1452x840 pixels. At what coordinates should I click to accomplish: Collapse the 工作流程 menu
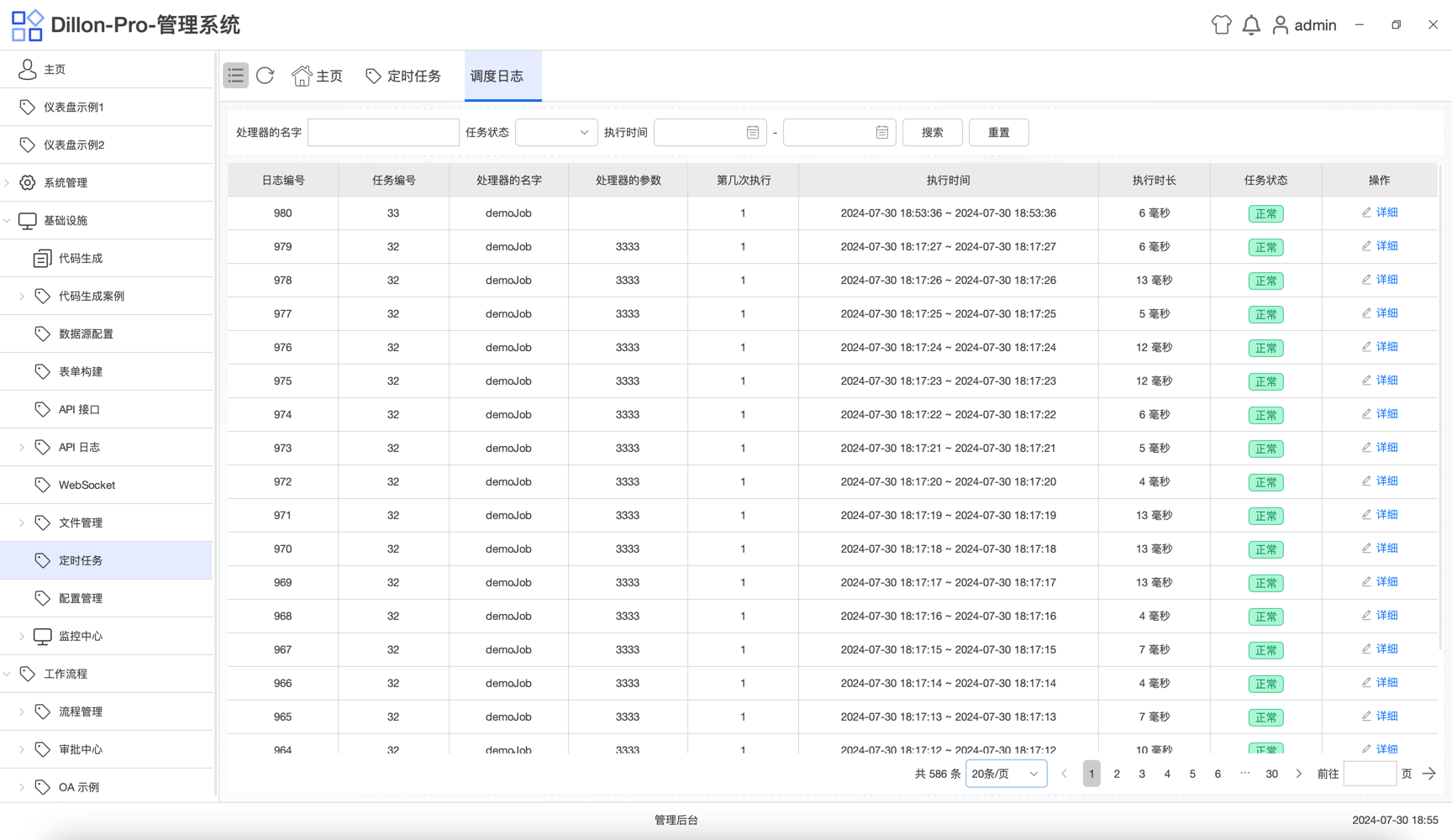(8, 674)
